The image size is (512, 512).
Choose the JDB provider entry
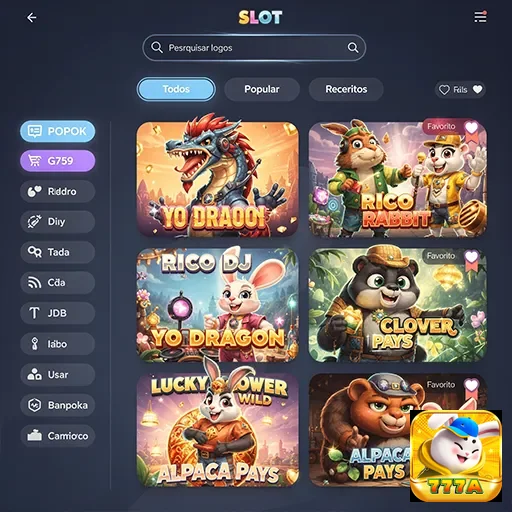tap(58, 313)
